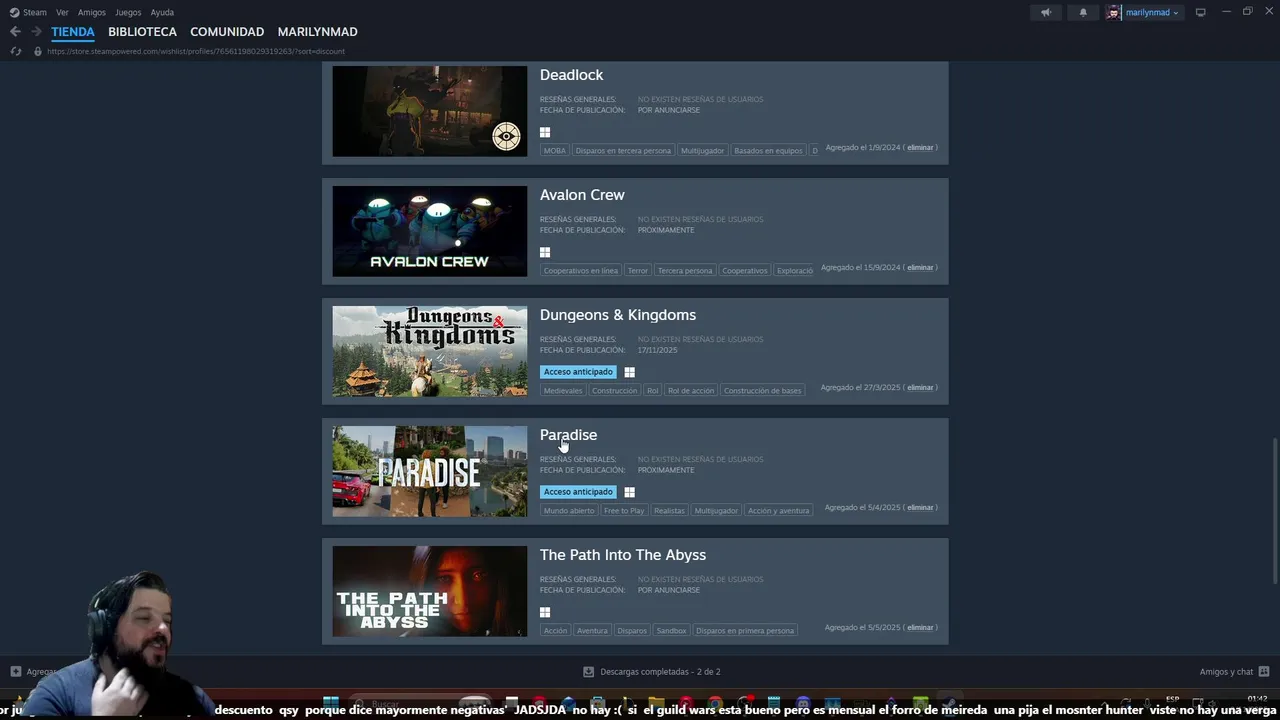Viewport: 1280px width, 720px height.
Task: Select the Acción y aventura tag
Action: [778, 511]
